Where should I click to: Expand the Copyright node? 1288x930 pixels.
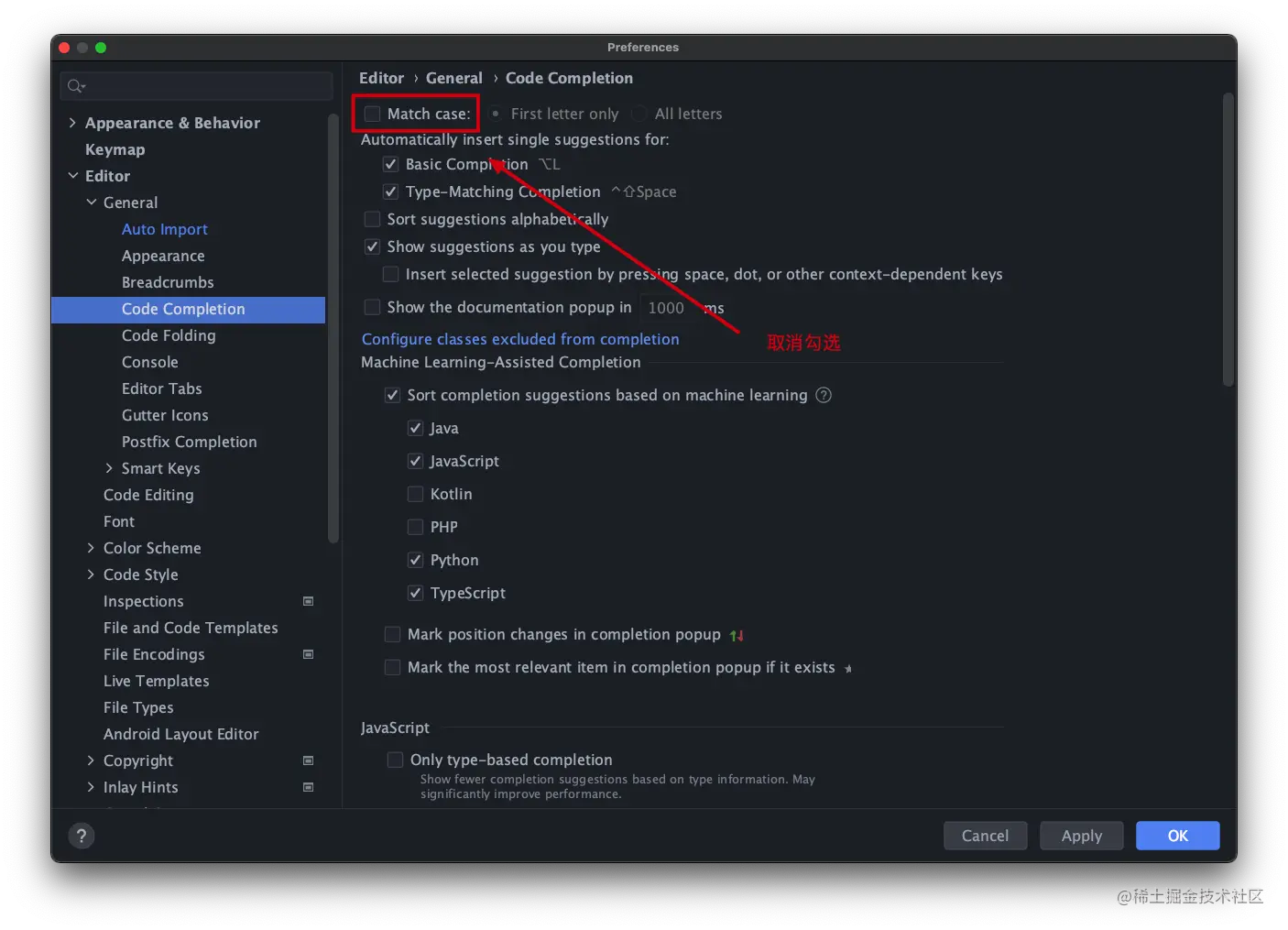coord(91,760)
